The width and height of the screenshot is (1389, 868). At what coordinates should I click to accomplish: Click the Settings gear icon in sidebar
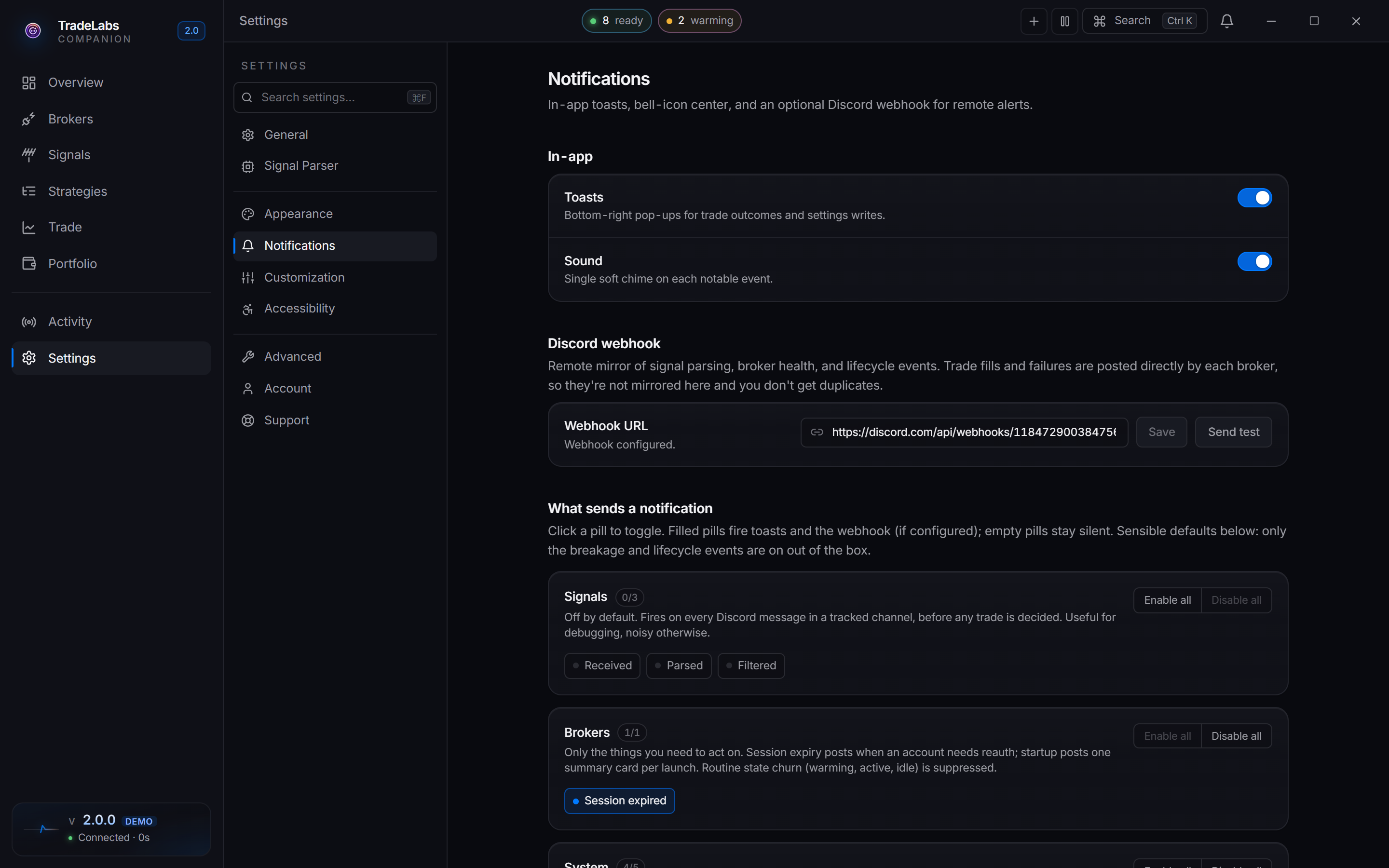point(29,358)
